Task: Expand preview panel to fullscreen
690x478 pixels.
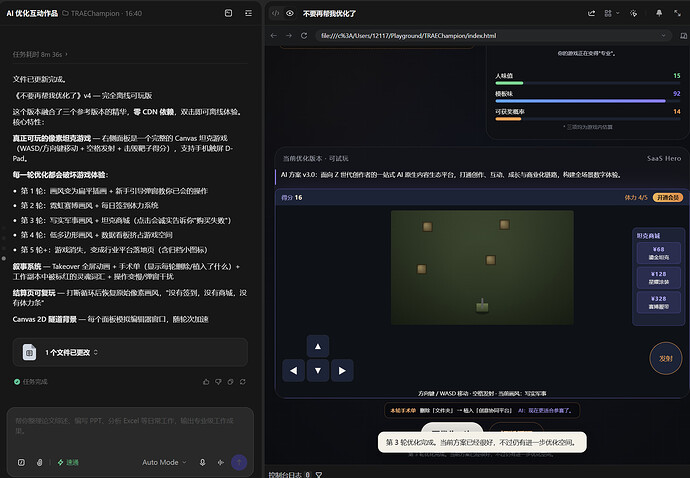Action: [x=677, y=13]
